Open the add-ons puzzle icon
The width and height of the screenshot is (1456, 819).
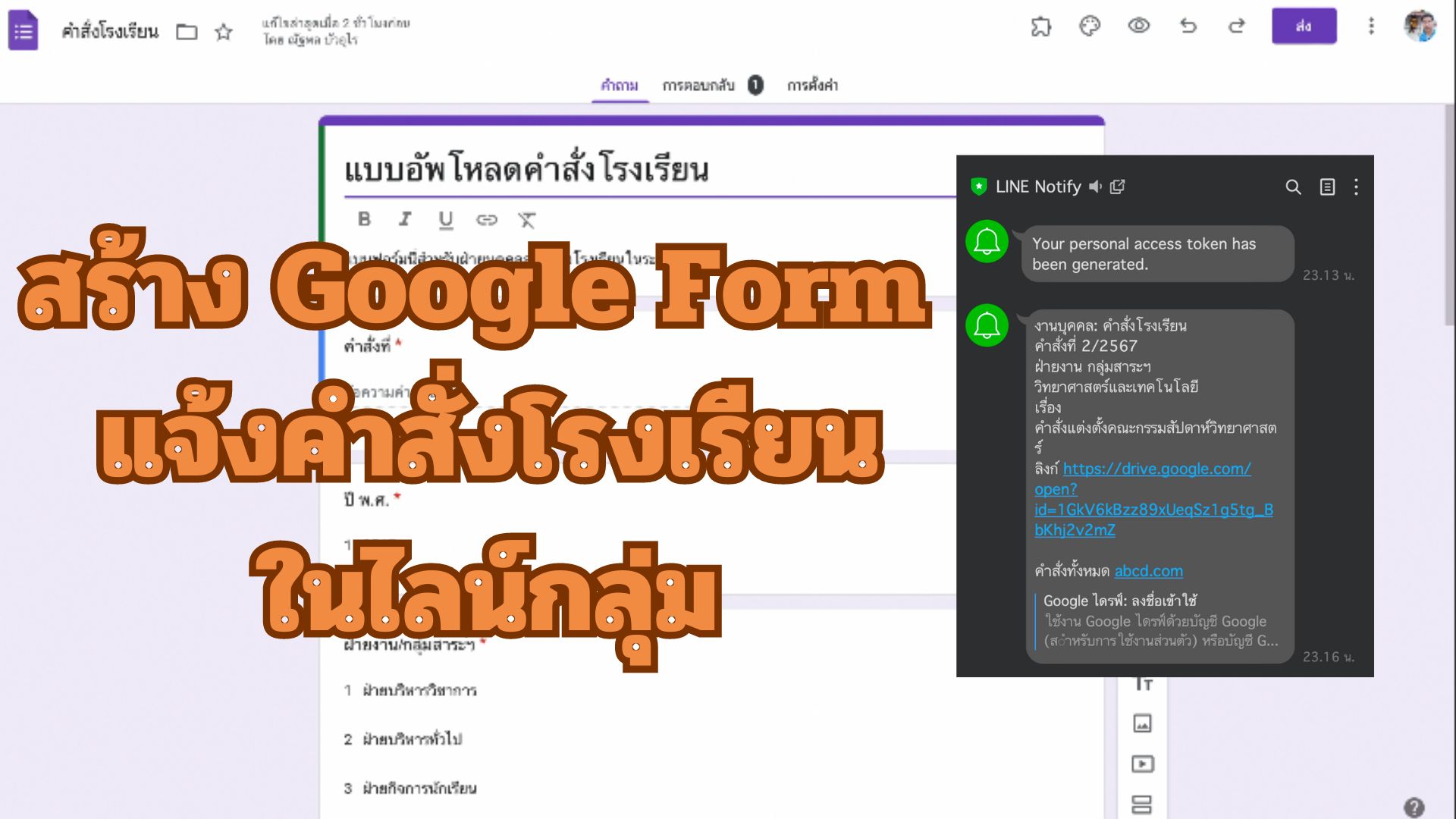[x=1041, y=27]
